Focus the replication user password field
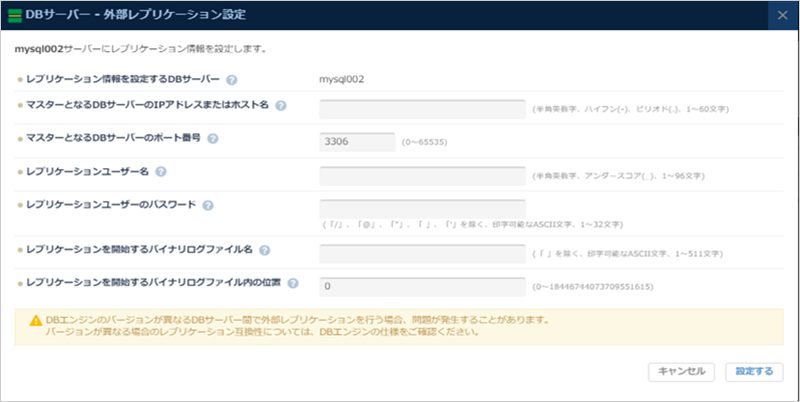800x402 pixels. click(422, 209)
